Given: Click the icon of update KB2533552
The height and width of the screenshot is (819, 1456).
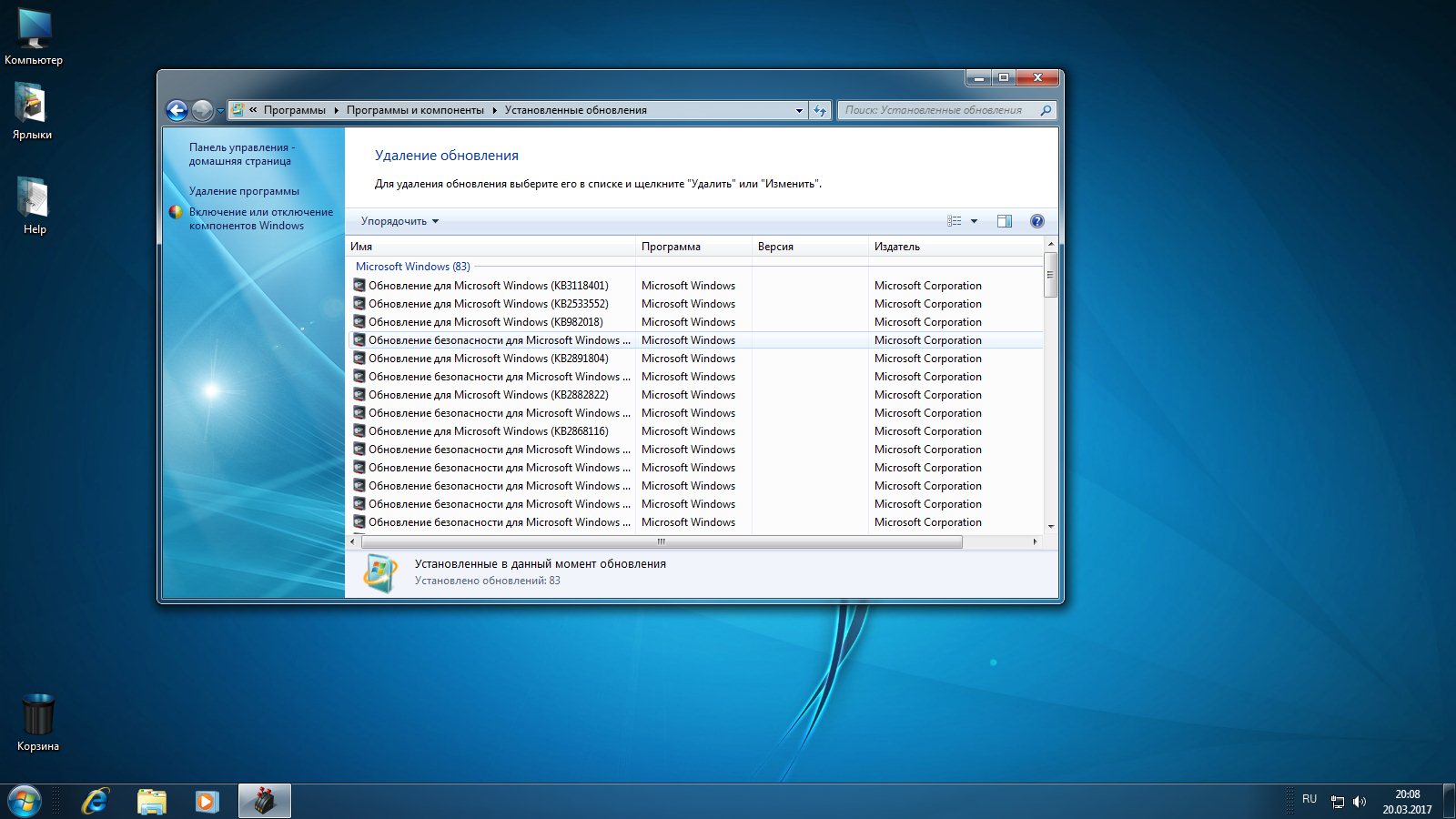Looking at the screenshot, I should pyautogui.click(x=359, y=304).
